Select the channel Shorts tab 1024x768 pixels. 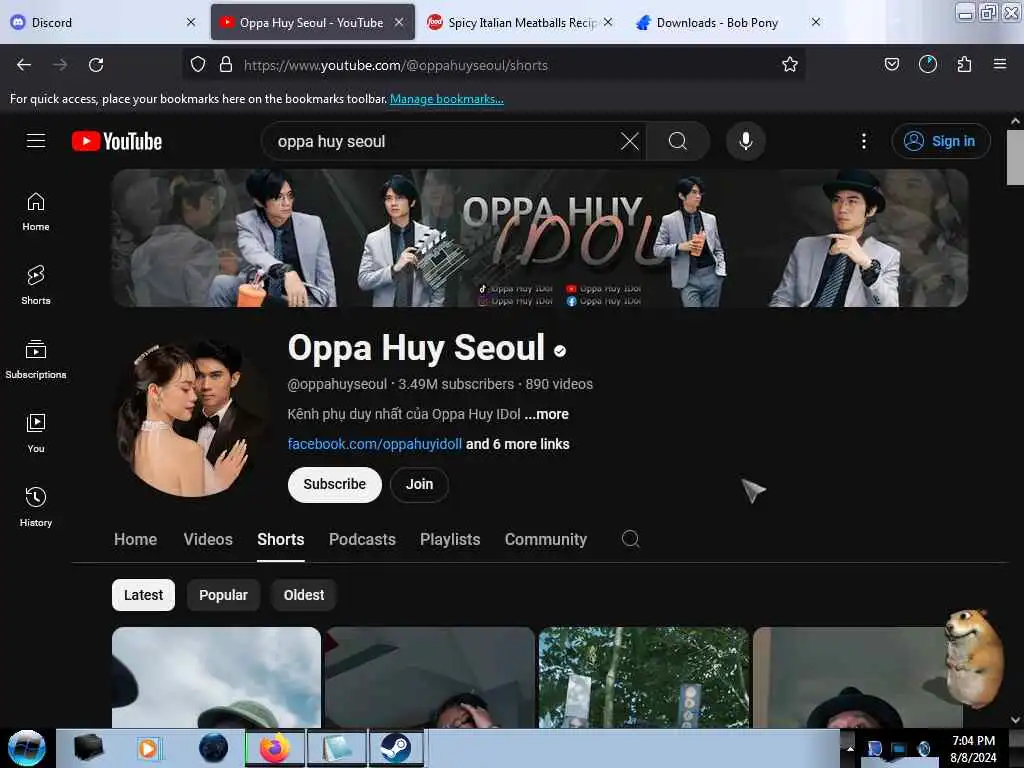pyautogui.click(x=280, y=539)
